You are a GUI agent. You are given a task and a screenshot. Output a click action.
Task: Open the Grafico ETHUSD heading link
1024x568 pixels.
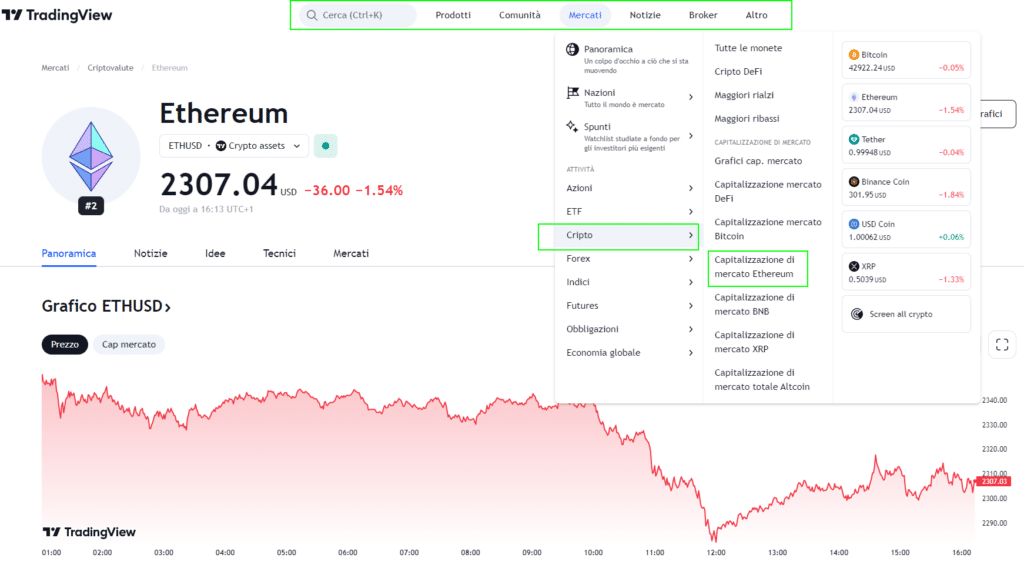click(x=106, y=306)
